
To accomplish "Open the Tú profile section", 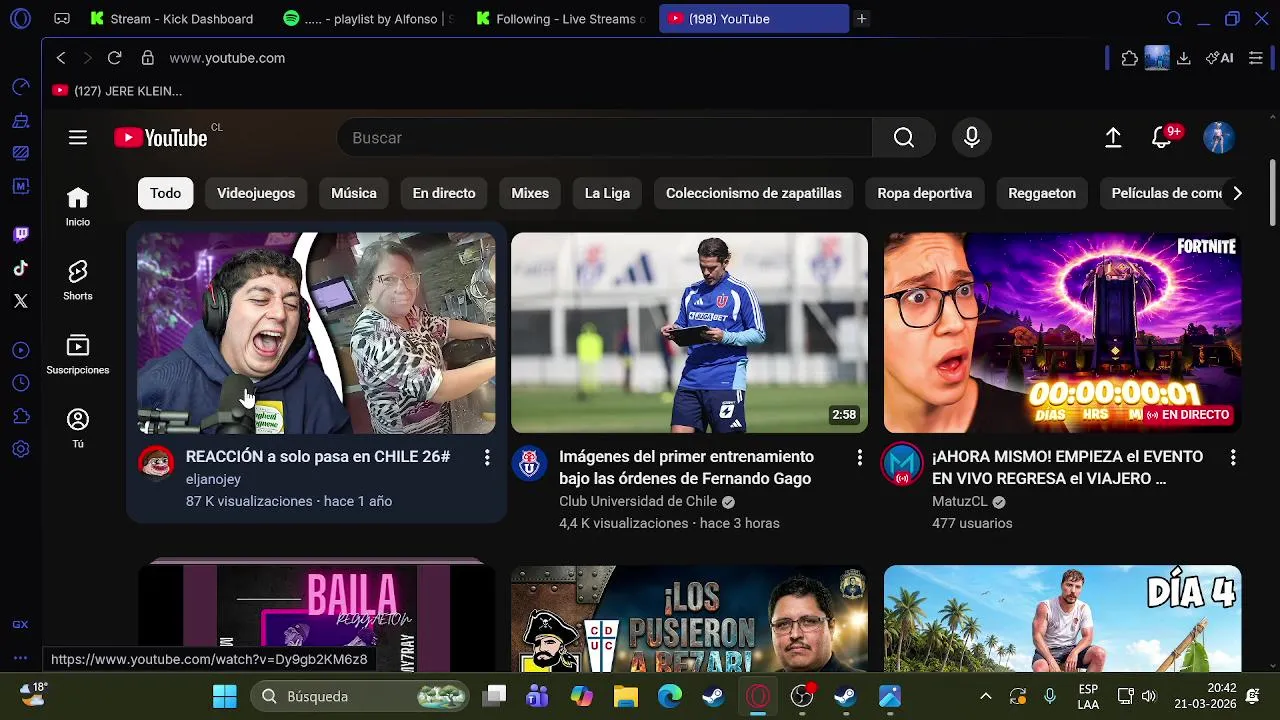I will click(78, 429).
